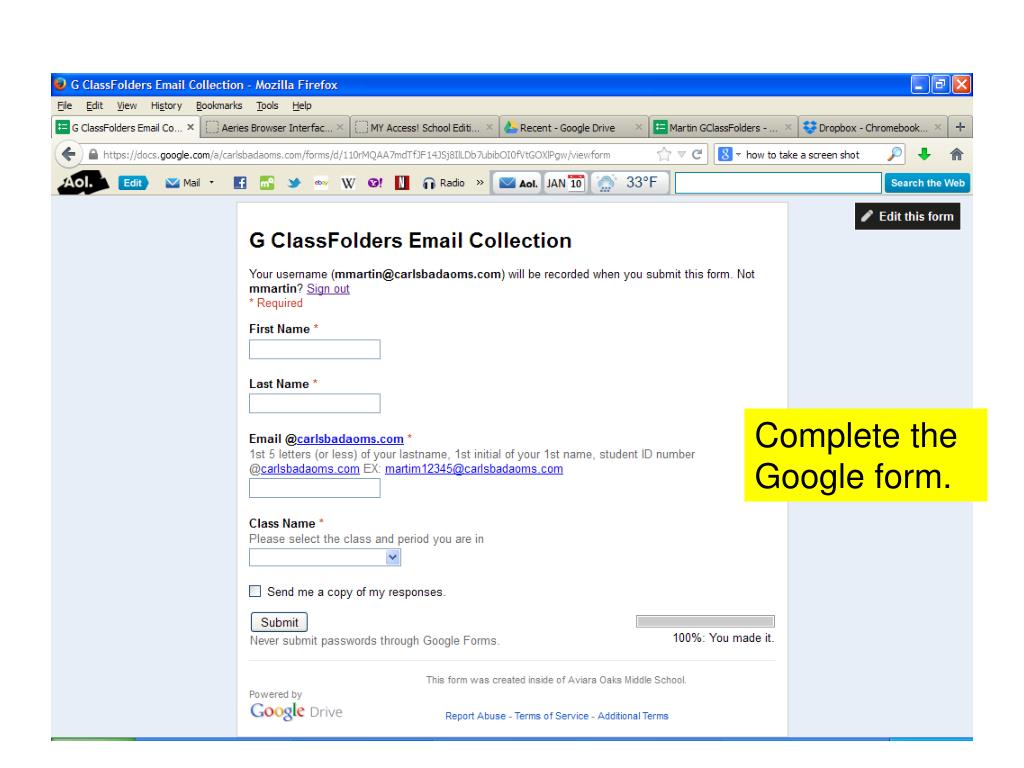Click the First Name input field

(x=314, y=349)
